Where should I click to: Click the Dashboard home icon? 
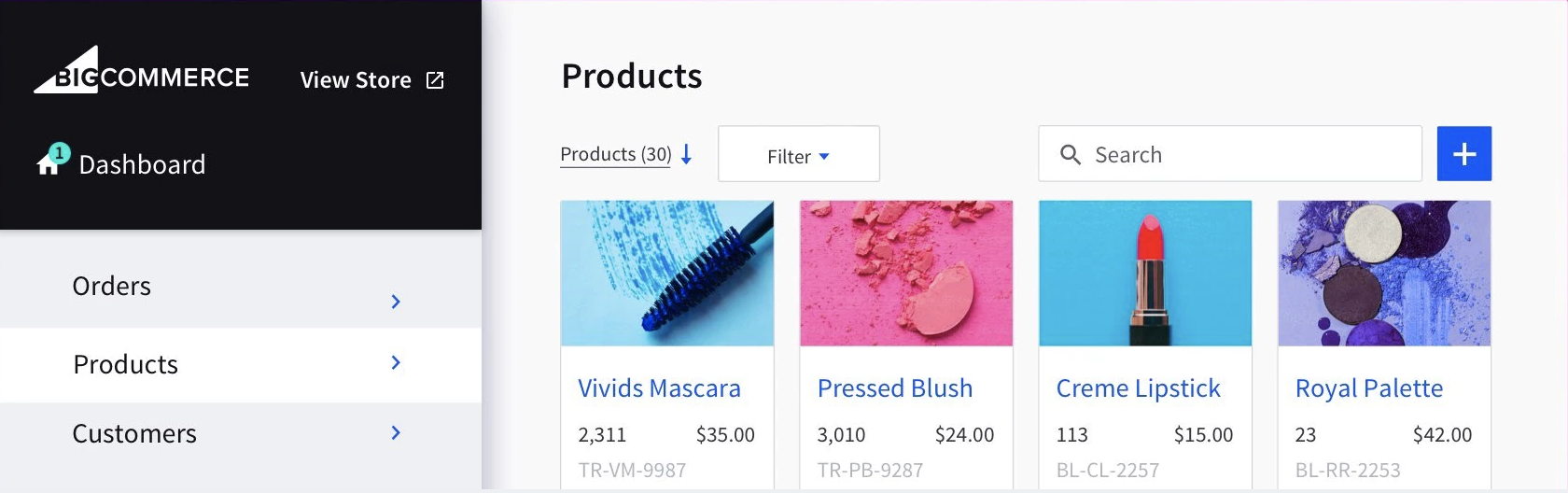(48, 165)
